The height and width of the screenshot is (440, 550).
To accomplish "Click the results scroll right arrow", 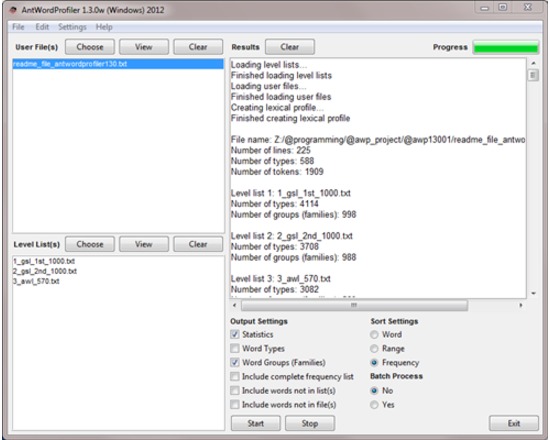I will (x=521, y=305).
